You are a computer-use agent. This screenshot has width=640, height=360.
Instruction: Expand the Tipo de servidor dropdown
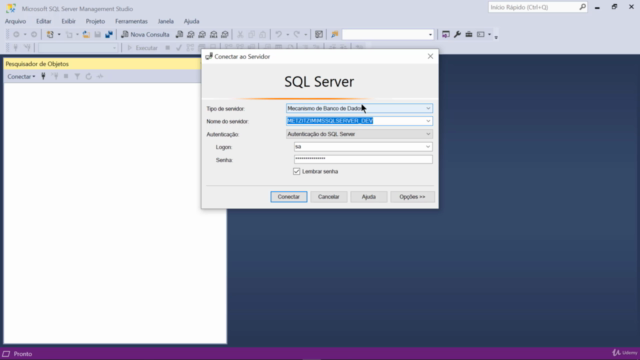click(428, 109)
